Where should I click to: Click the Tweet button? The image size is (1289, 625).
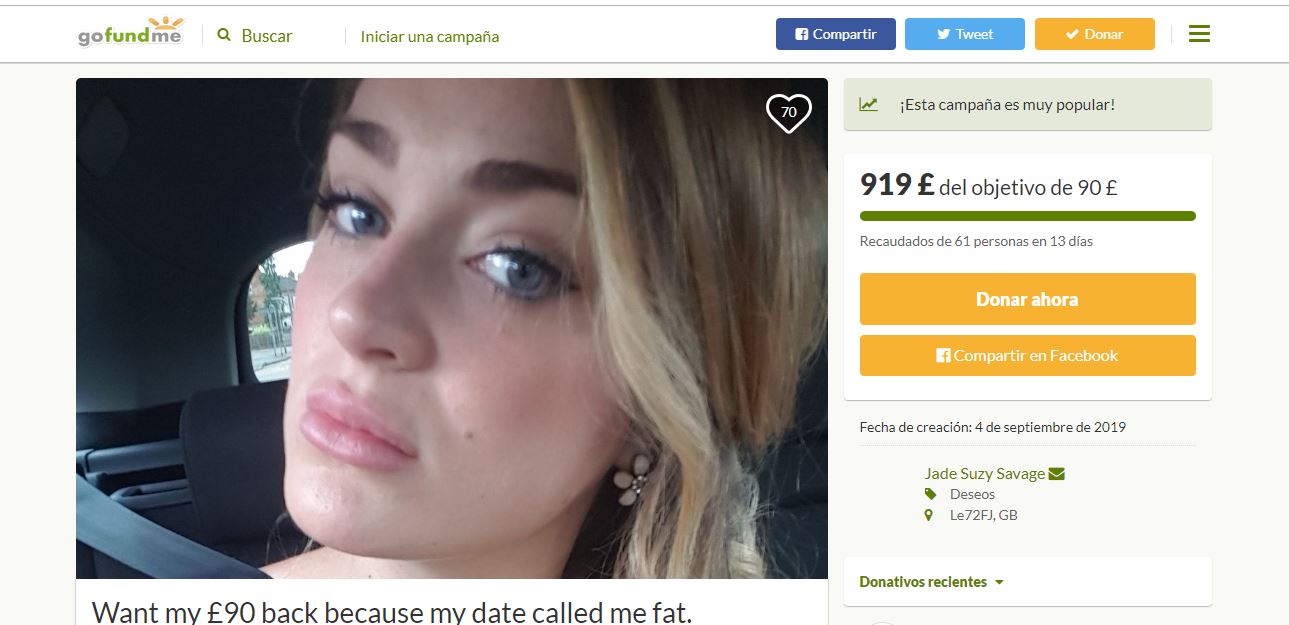click(965, 34)
